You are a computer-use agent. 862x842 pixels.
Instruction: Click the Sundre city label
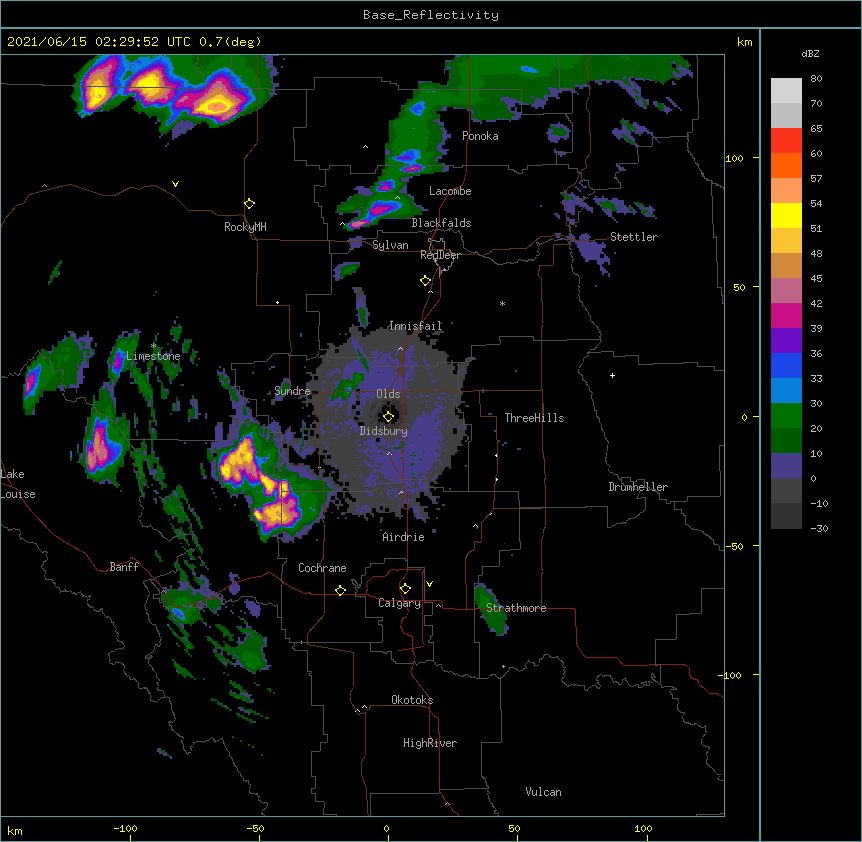click(x=292, y=391)
